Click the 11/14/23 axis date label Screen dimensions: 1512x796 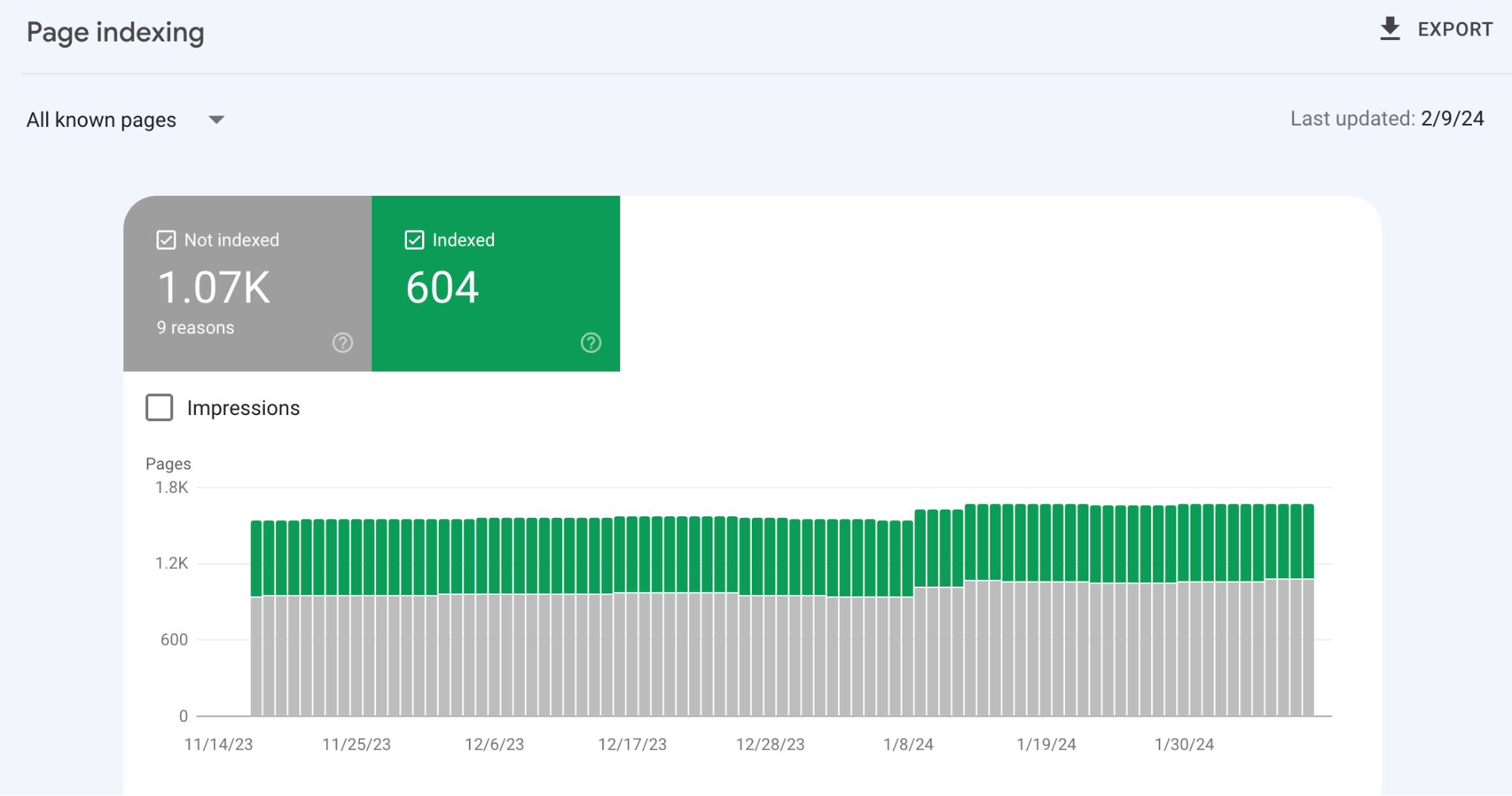pyautogui.click(x=219, y=744)
